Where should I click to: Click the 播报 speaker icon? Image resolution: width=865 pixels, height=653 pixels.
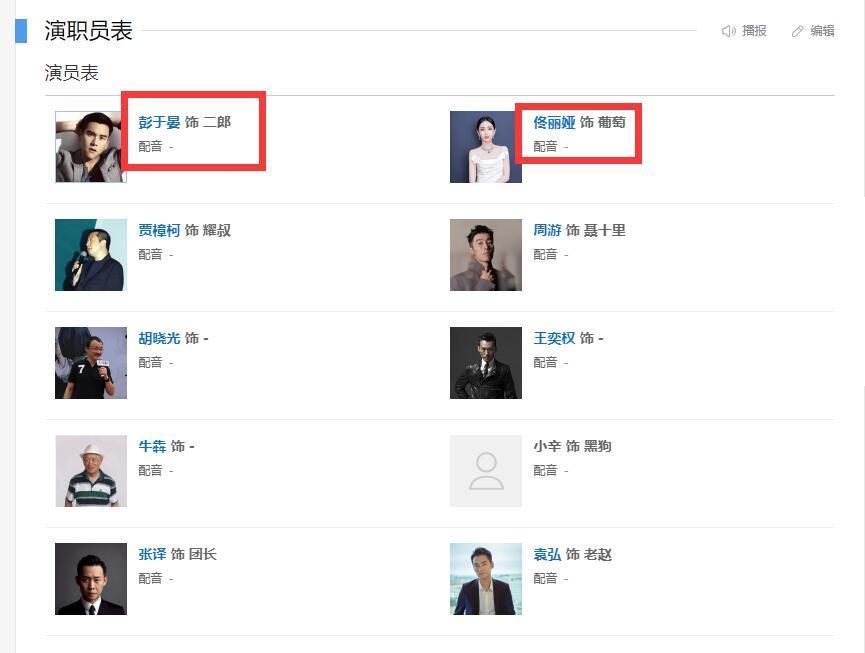pyautogui.click(x=728, y=31)
